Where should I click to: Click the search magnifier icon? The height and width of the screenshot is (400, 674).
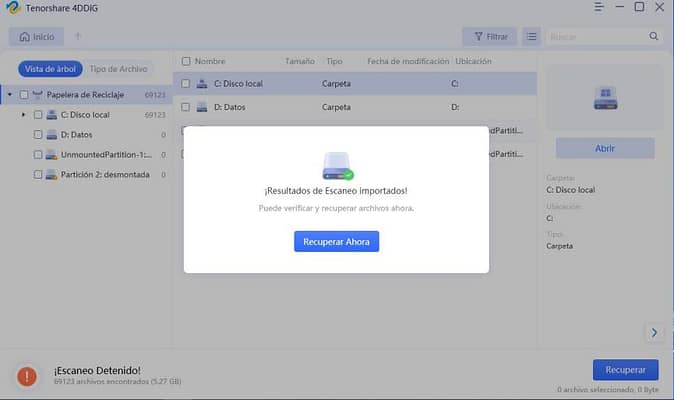click(x=653, y=37)
